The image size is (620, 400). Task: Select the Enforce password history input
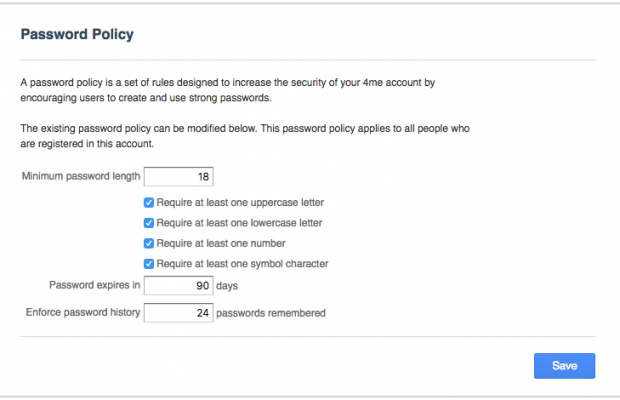coord(179,314)
